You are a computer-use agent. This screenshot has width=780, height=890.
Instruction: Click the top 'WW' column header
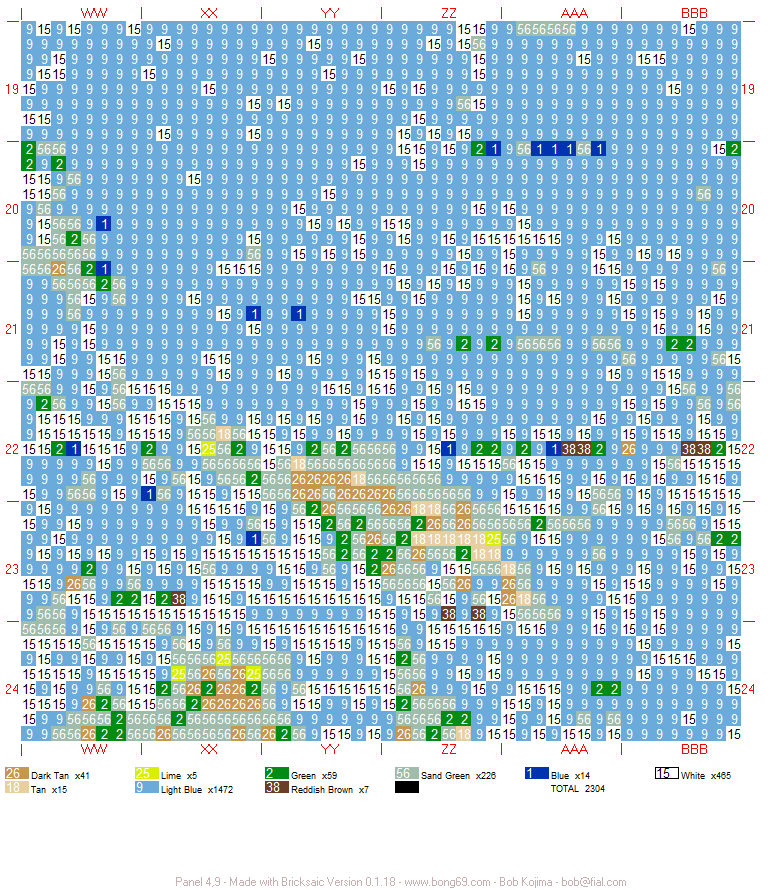[x=94, y=13]
